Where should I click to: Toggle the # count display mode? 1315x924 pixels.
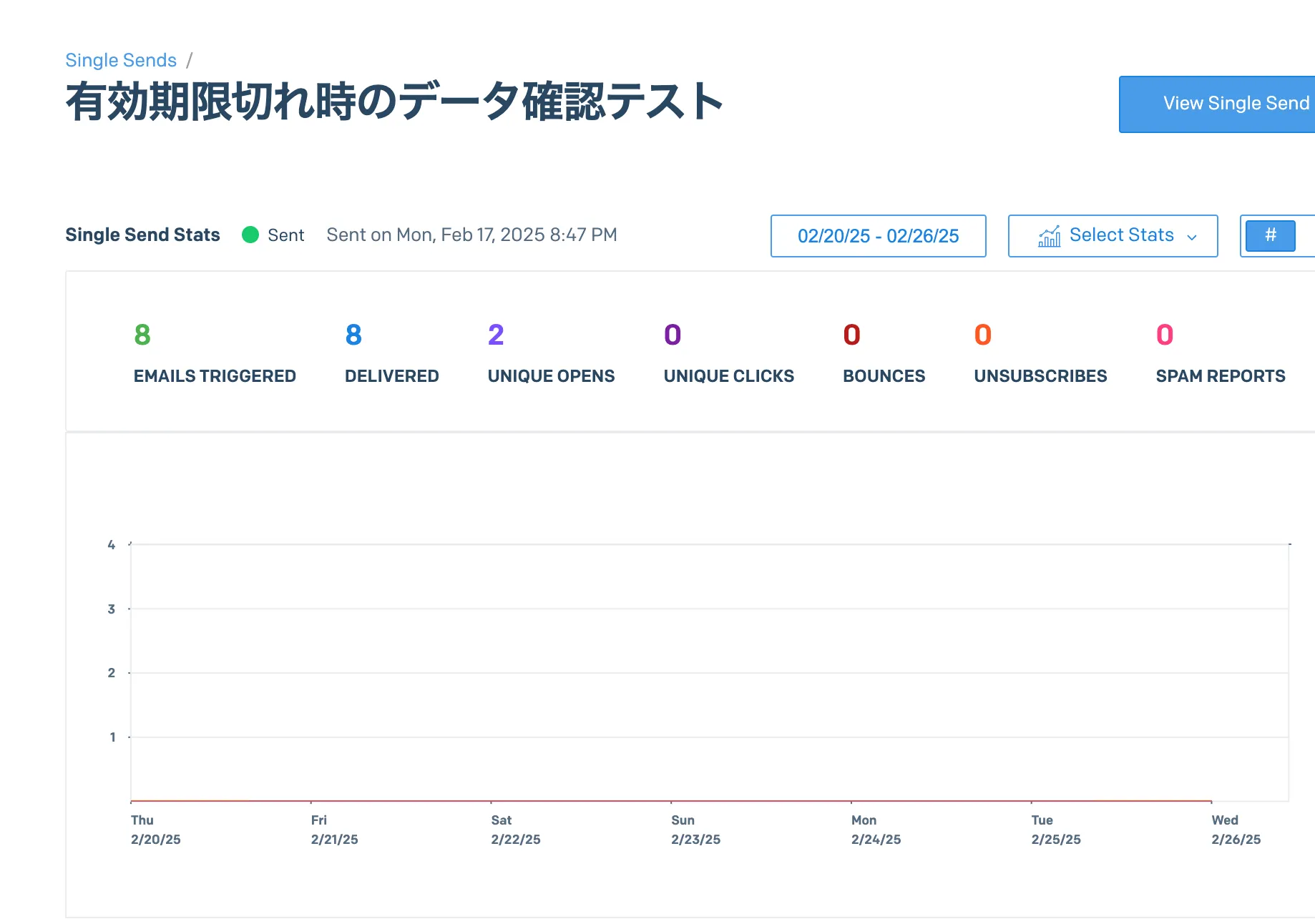(1270, 235)
